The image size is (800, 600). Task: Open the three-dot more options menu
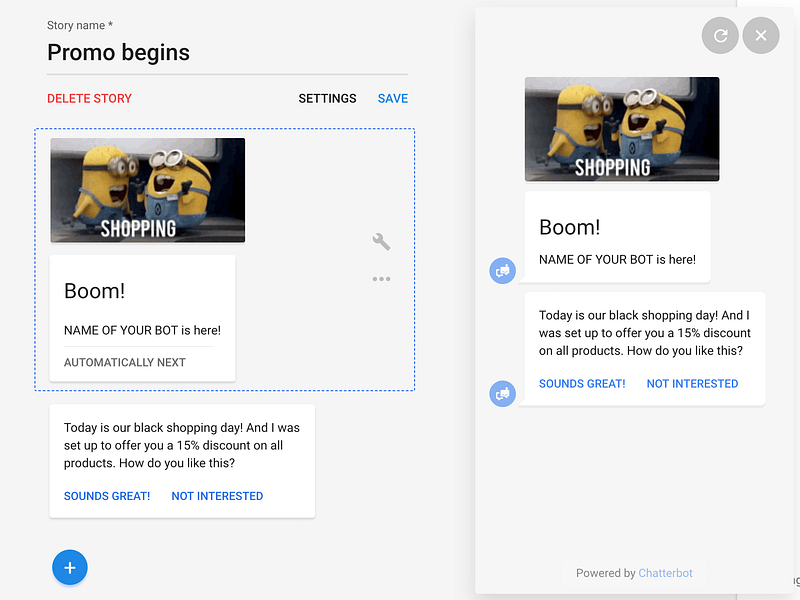point(381,279)
